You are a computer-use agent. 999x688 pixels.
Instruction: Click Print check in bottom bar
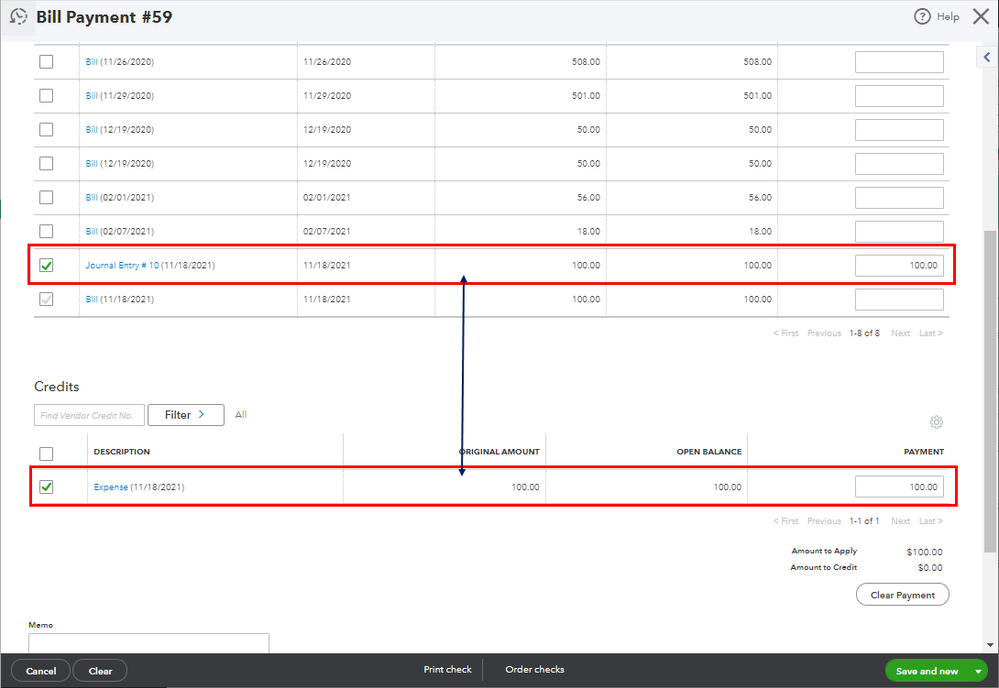pos(447,670)
